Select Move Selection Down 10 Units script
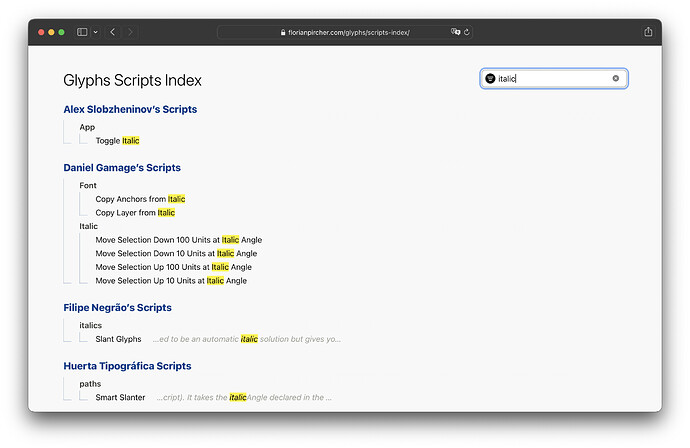The width and height of the screenshot is (690, 448). pos(176,253)
